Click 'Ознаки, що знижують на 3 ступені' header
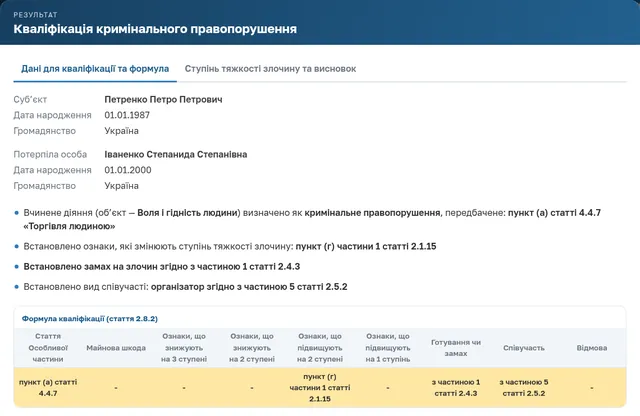Image resolution: width=640 pixels, height=416 pixels. click(184, 348)
